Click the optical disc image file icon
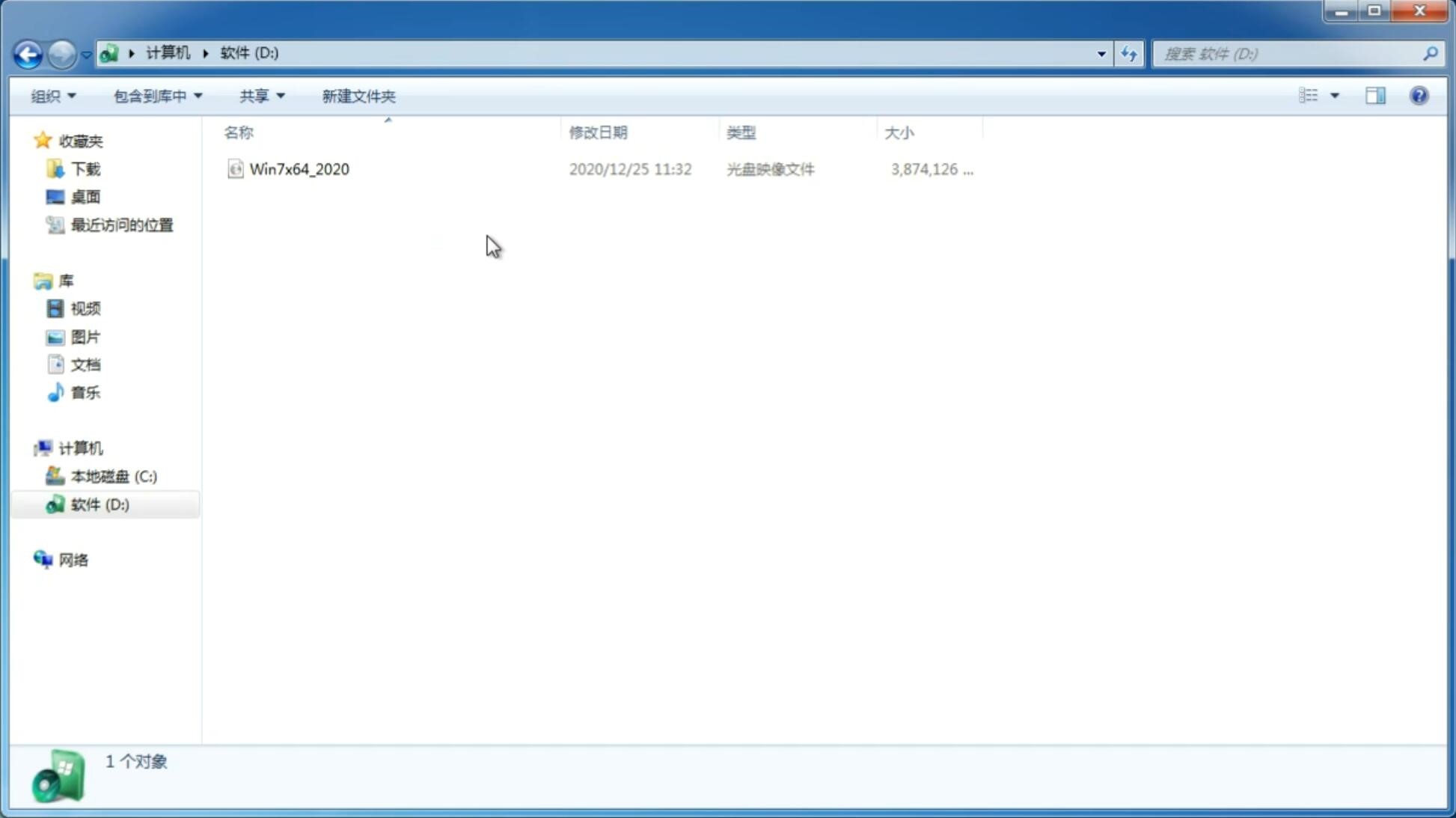Image resolution: width=1456 pixels, height=818 pixels. pos(235,168)
